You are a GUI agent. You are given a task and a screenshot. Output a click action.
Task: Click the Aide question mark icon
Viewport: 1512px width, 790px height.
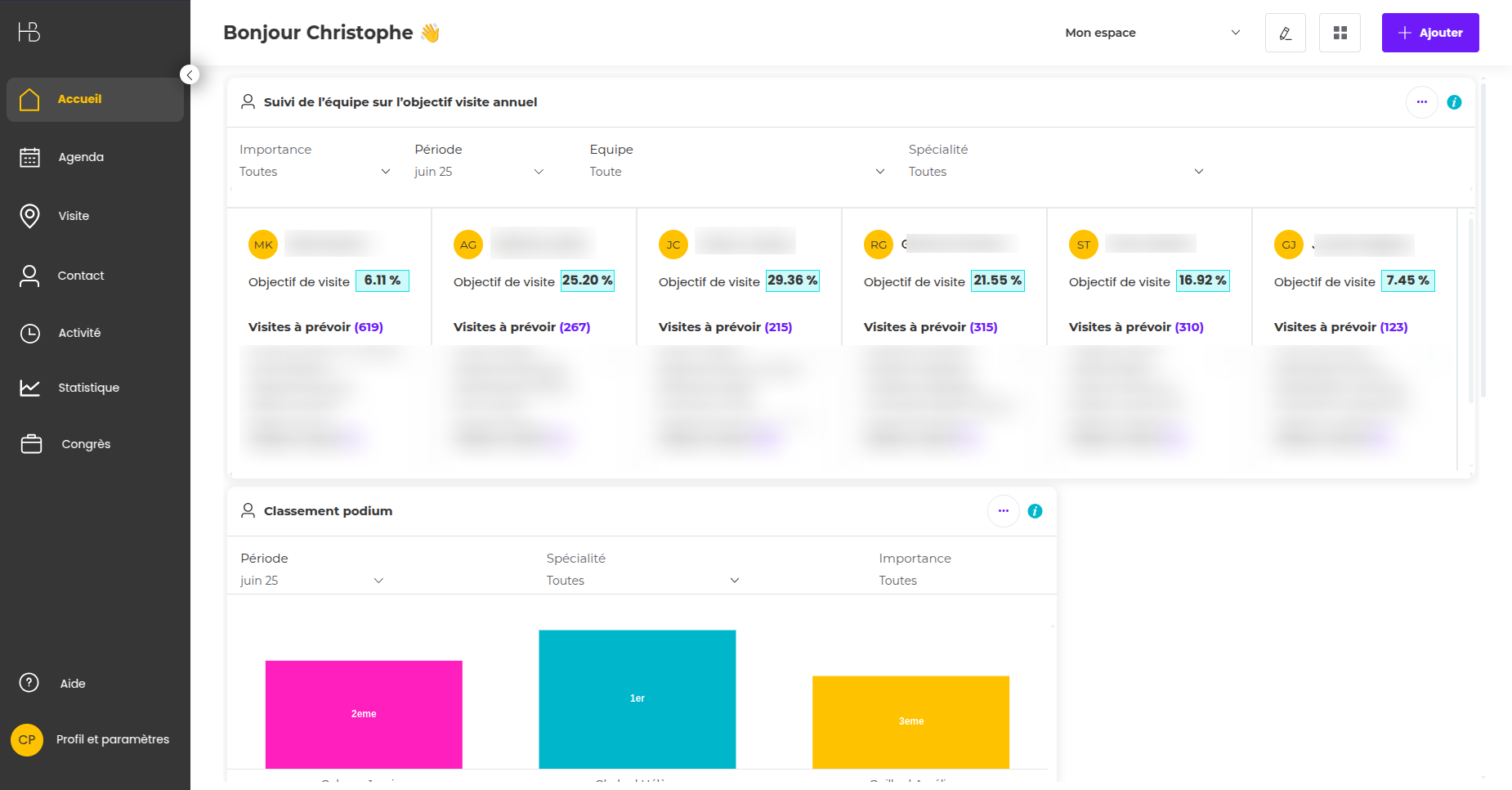click(29, 683)
